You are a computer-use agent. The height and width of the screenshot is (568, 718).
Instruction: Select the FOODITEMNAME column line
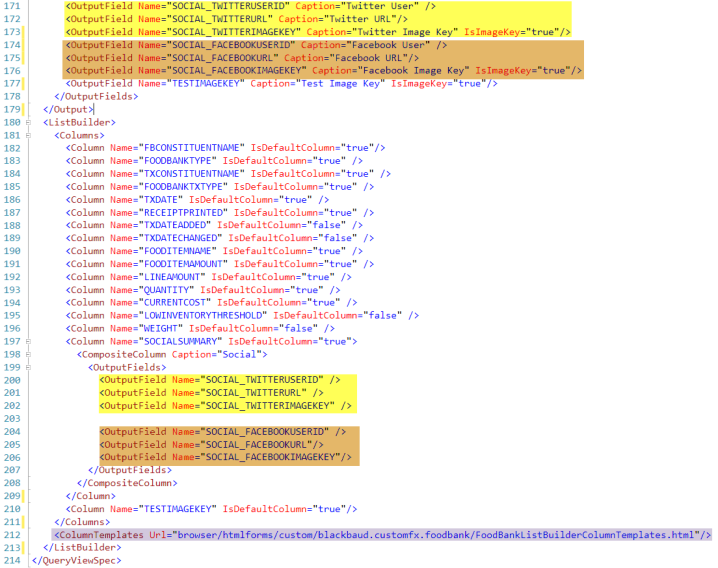(214, 251)
